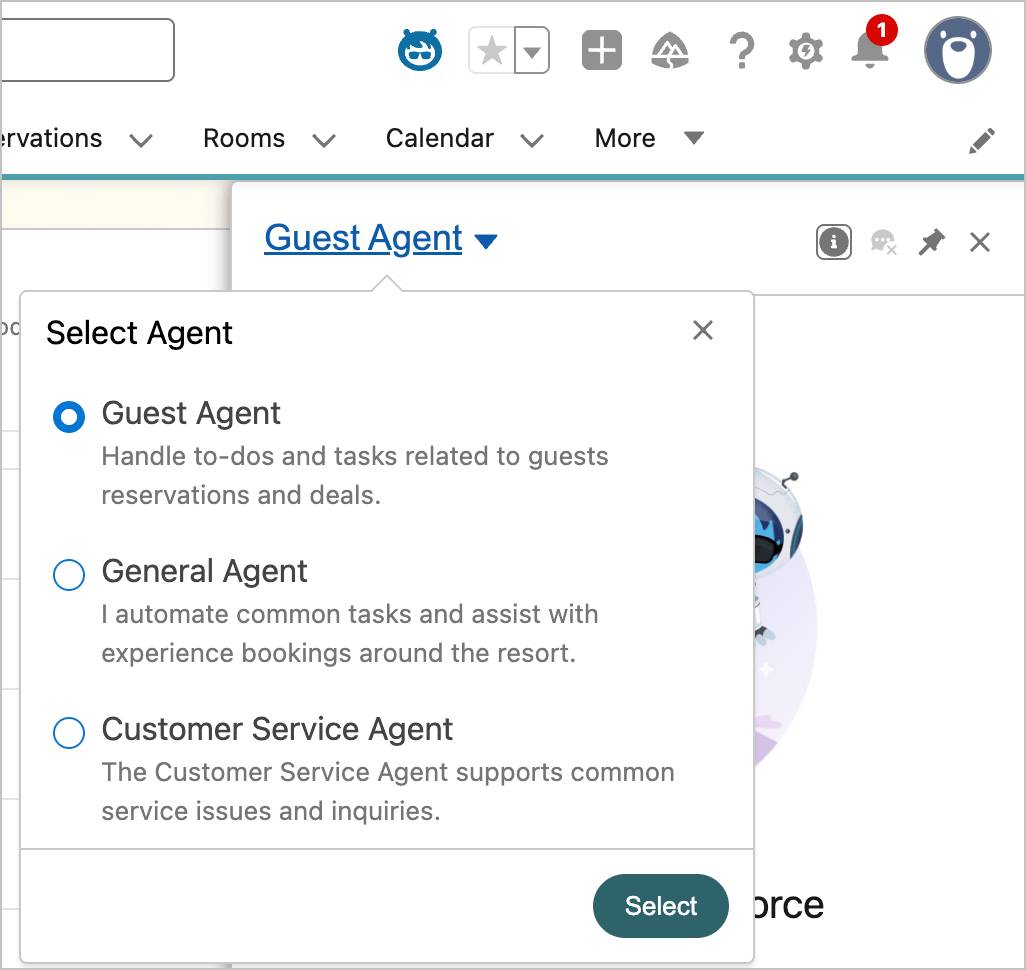Expand the Calendar tab chevron

[x=531, y=140]
